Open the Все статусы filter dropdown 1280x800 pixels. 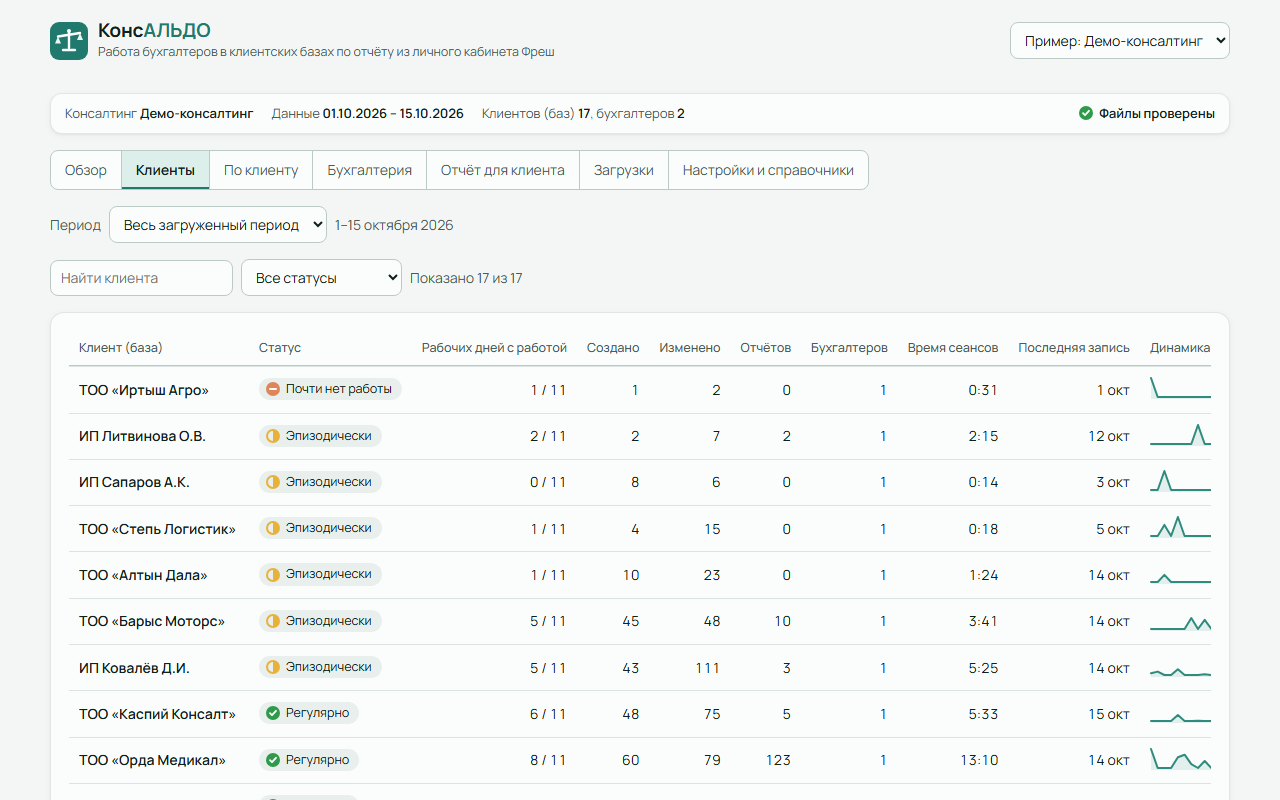coord(321,278)
